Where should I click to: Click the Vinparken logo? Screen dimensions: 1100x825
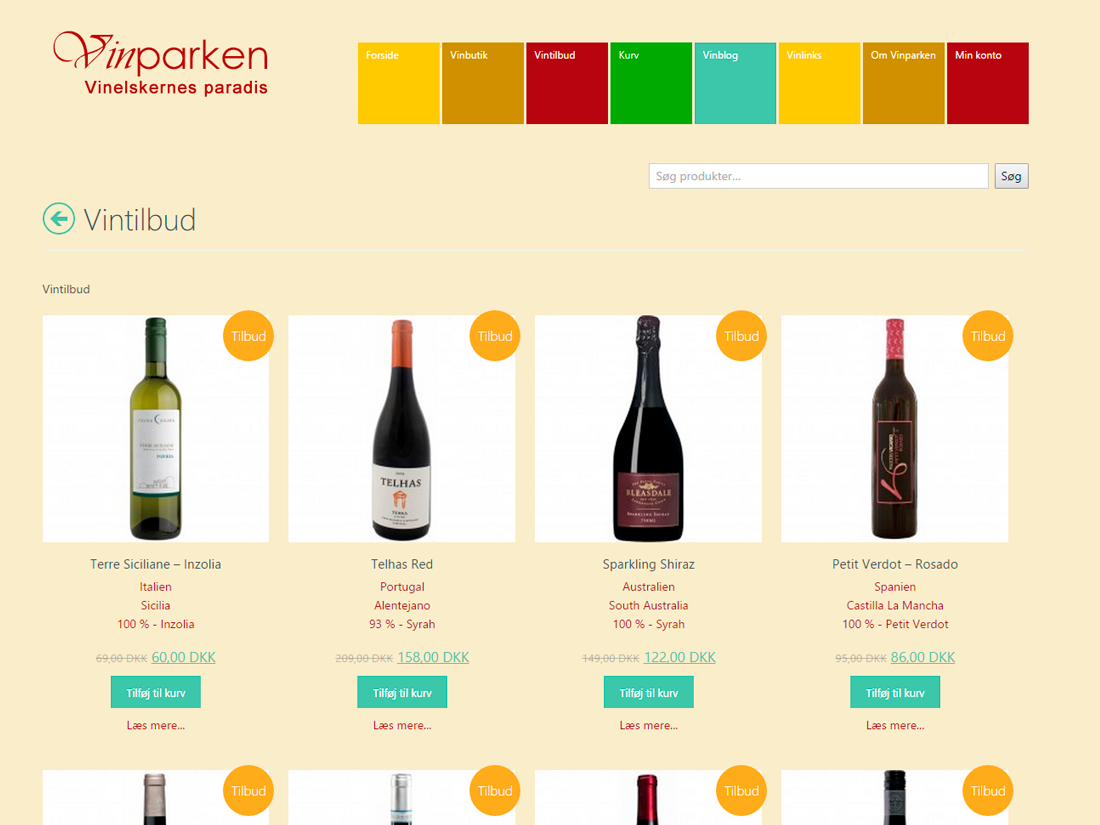click(x=161, y=63)
